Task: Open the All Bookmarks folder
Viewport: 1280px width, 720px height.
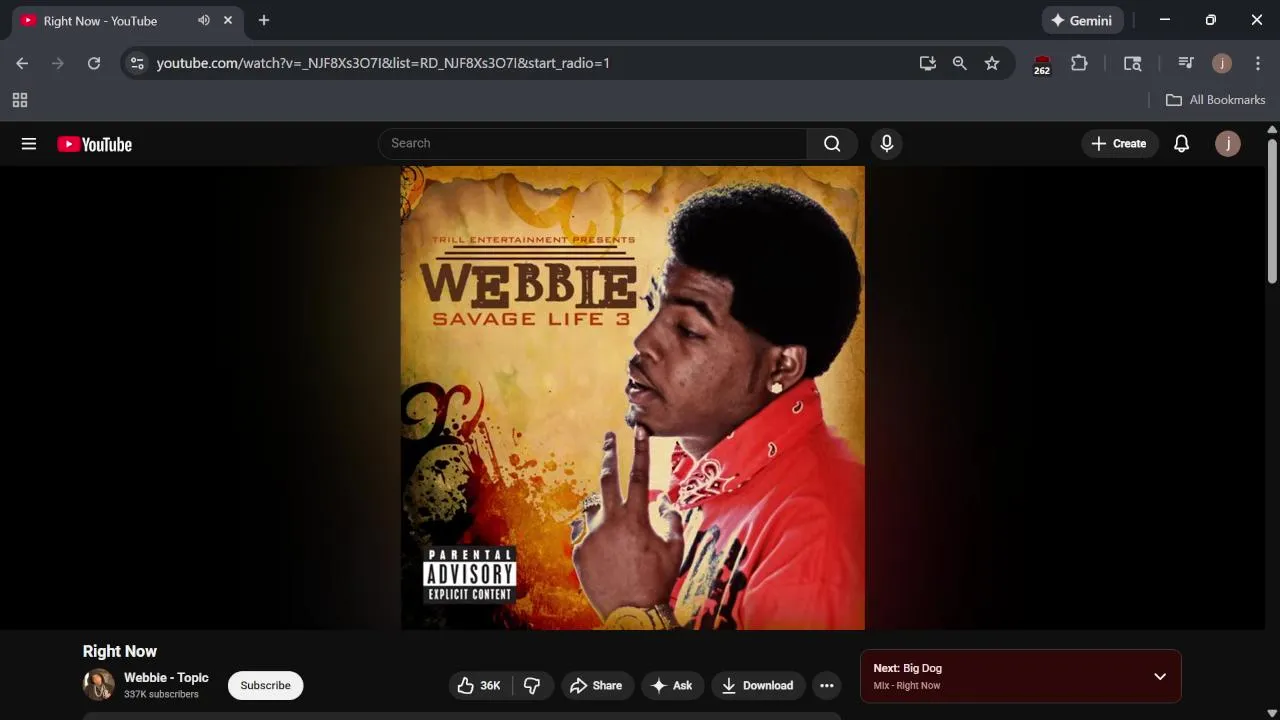Action: tap(1216, 100)
